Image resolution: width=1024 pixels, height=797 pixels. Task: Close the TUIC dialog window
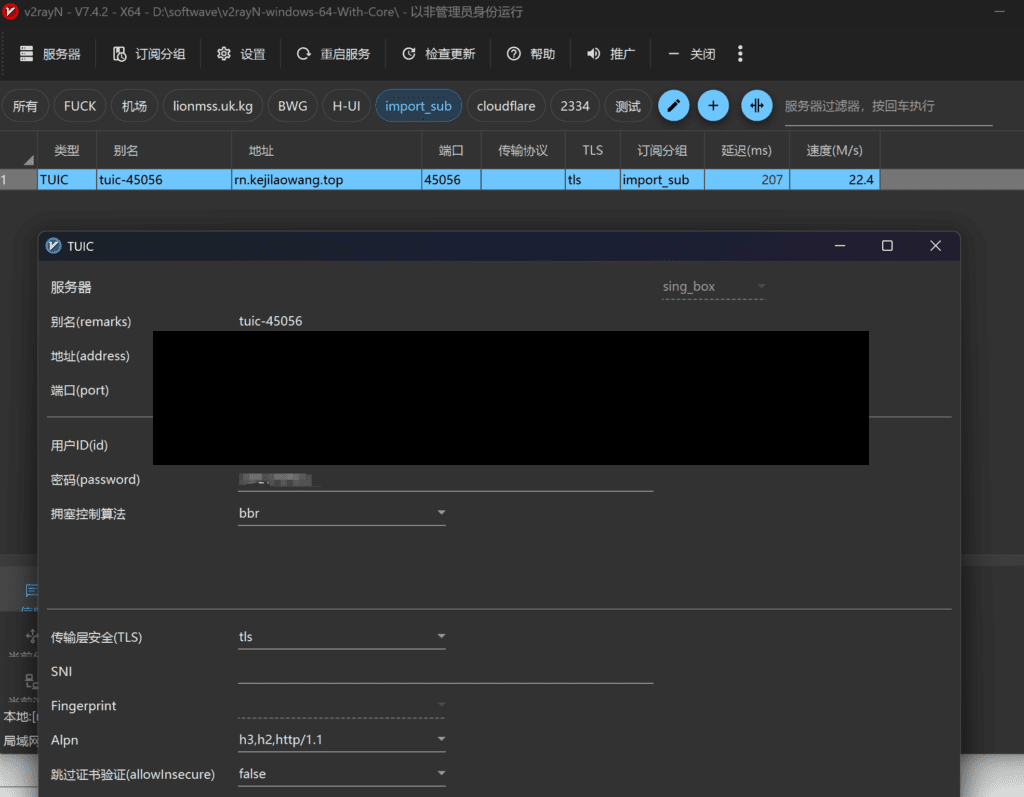click(935, 246)
